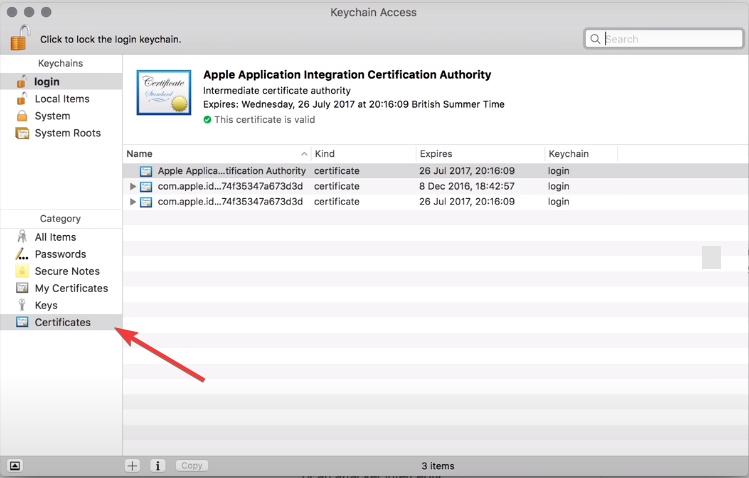Show the Keys category
The width and height of the screenshot is (749, 478).
coord(61,306)
